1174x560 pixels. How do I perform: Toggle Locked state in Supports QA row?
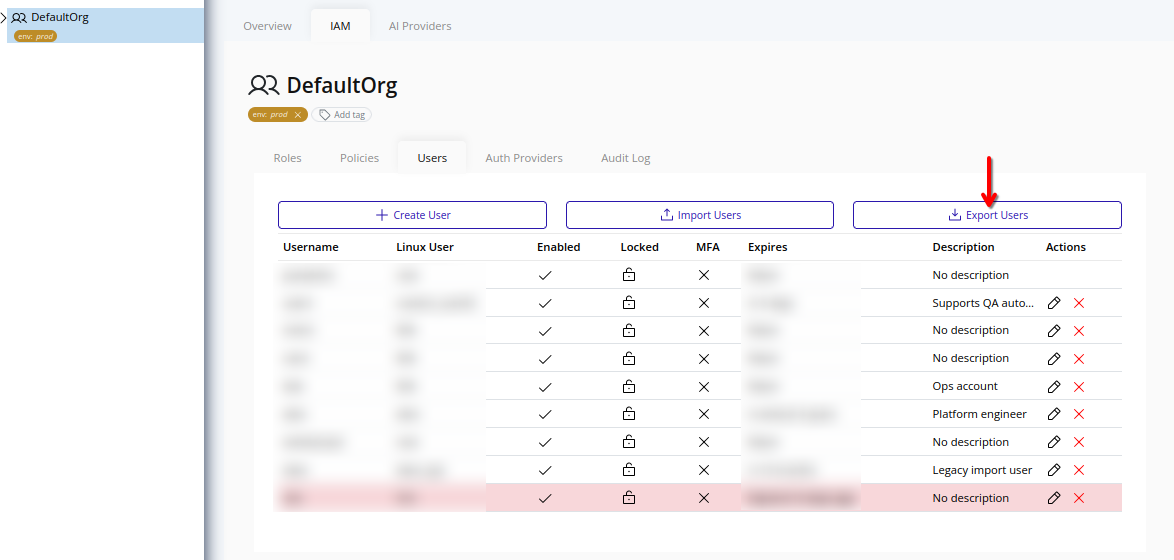[x=629, y=303]
